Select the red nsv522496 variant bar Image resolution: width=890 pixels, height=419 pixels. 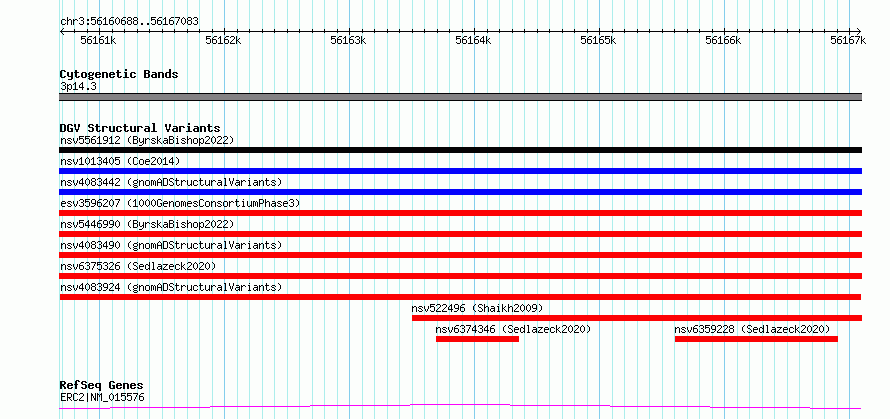click(x=637, y=318)
